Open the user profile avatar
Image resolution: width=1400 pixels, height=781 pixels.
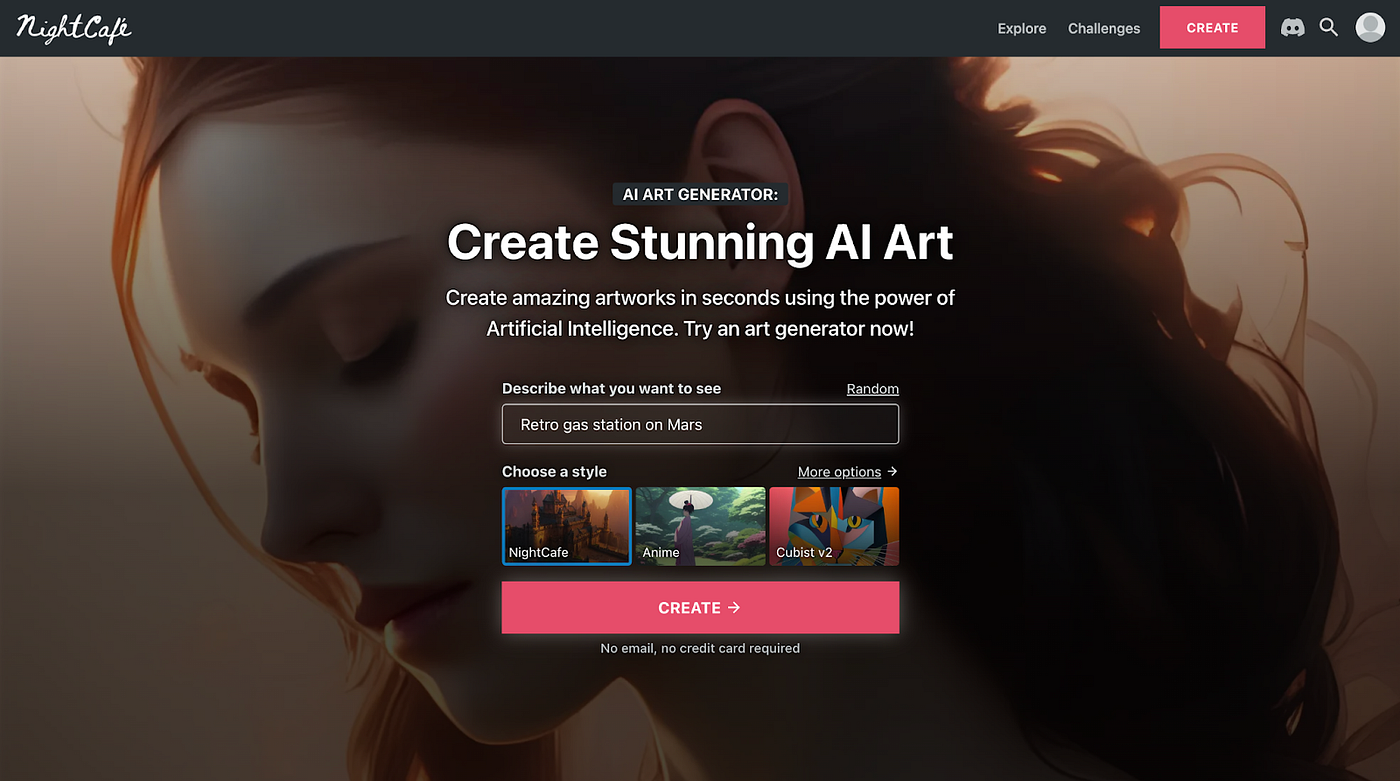point(1370,28)
